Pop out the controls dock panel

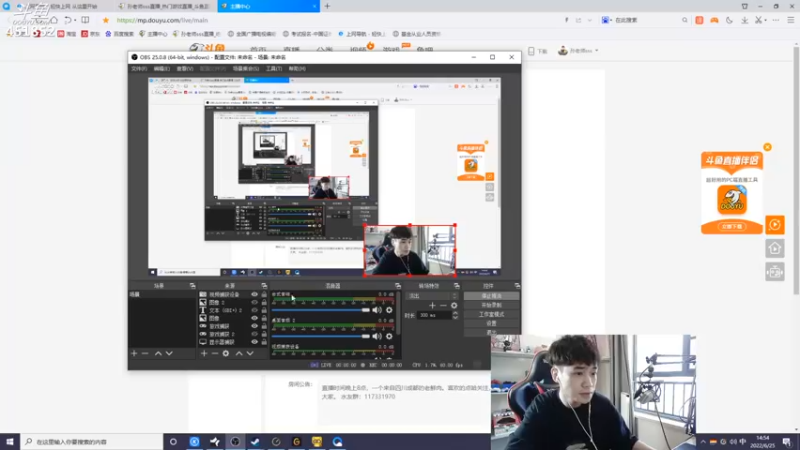point(517,286)
